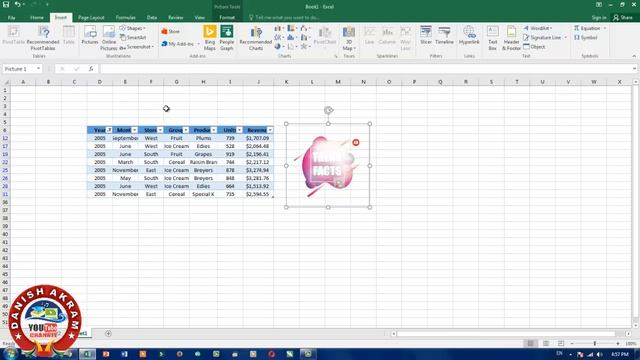Open the Year column filter dropdown

109,130
